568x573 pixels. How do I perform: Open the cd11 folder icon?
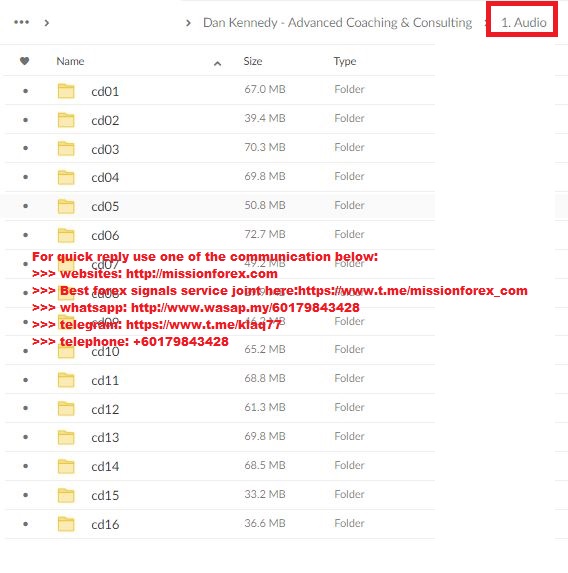pyautogui.click(x=66, y=380)
